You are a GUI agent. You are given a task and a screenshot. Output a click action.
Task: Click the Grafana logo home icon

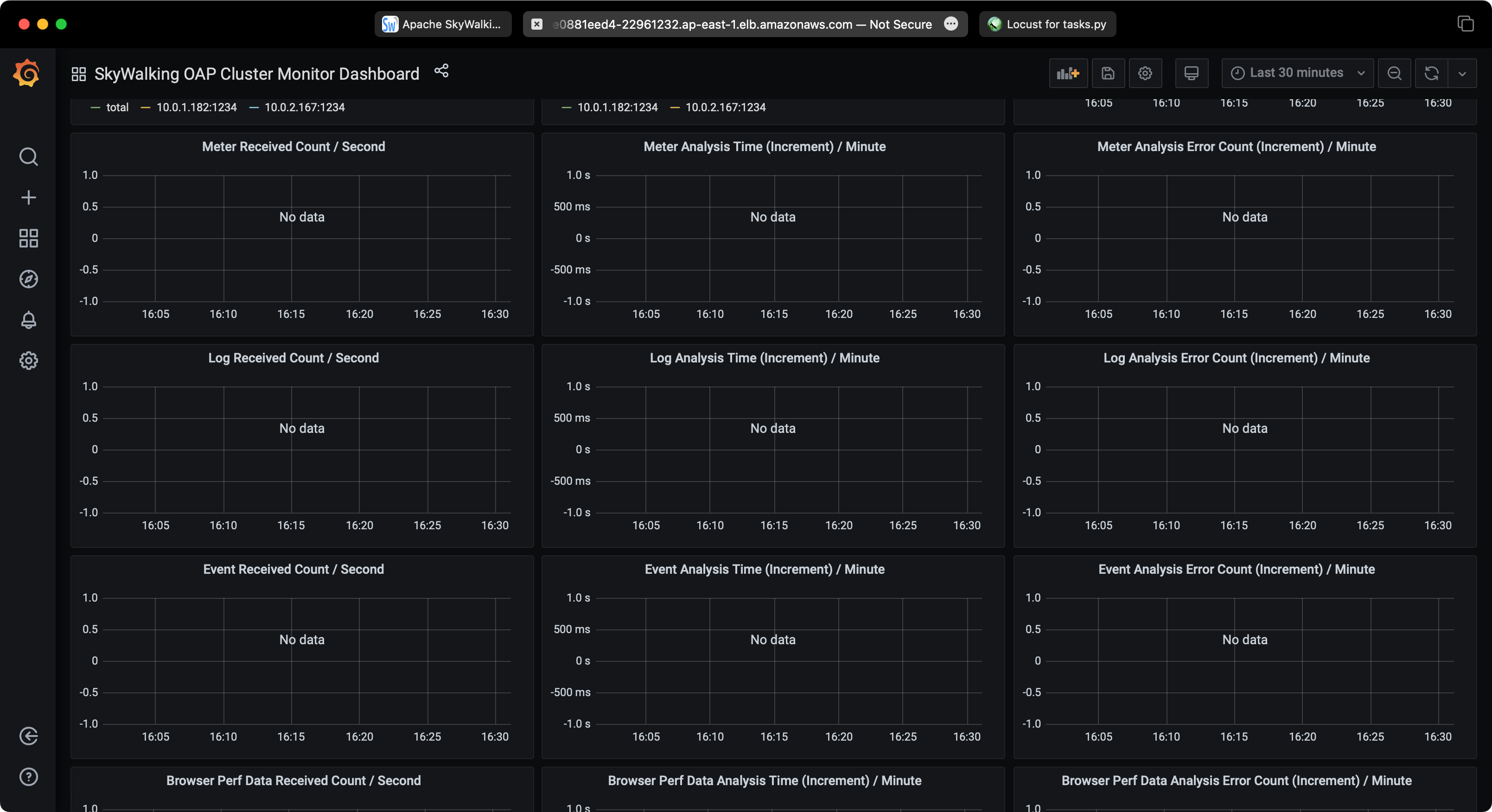27,74
